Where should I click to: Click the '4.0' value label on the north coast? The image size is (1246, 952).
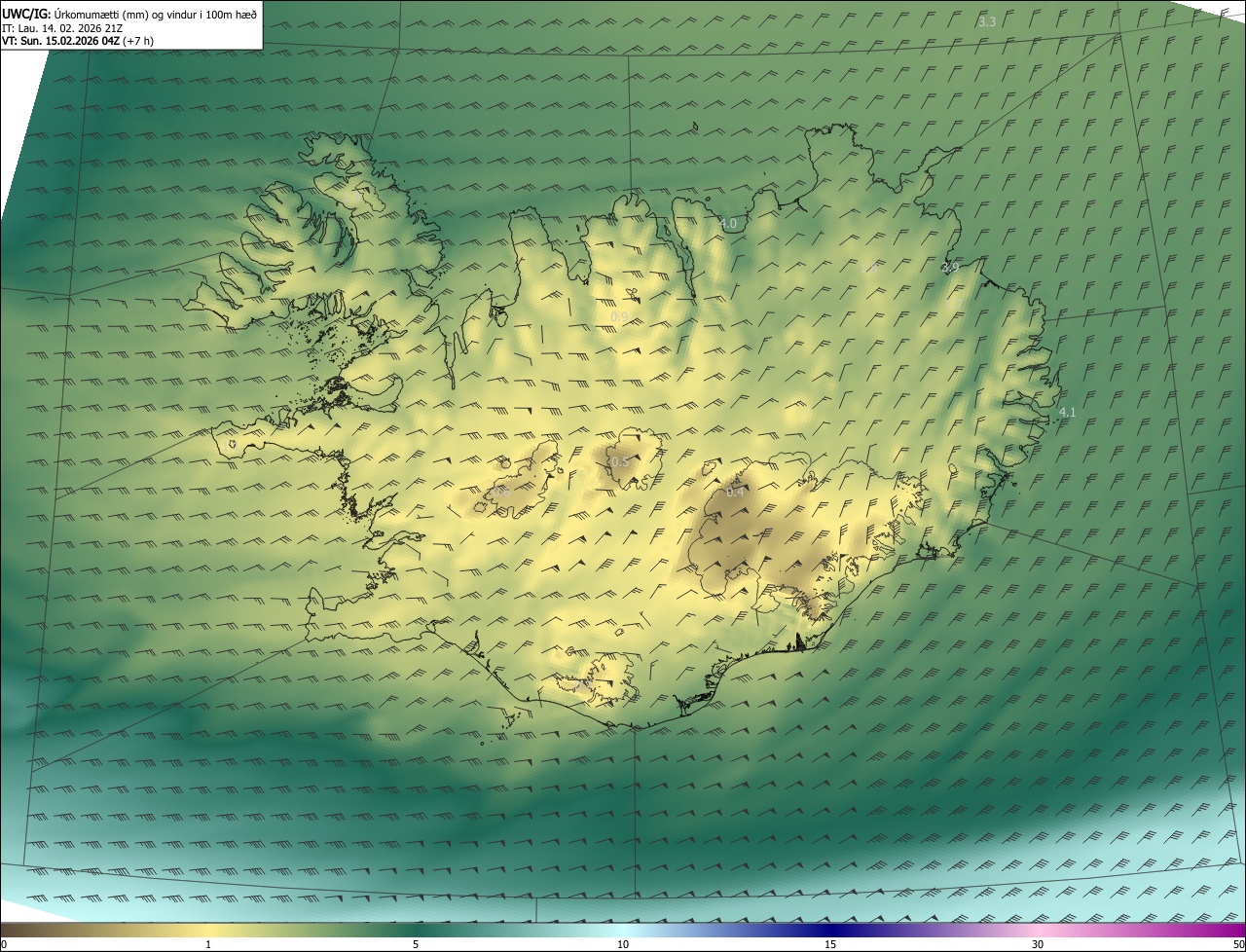pyautogui.click(x=728, y=224)
